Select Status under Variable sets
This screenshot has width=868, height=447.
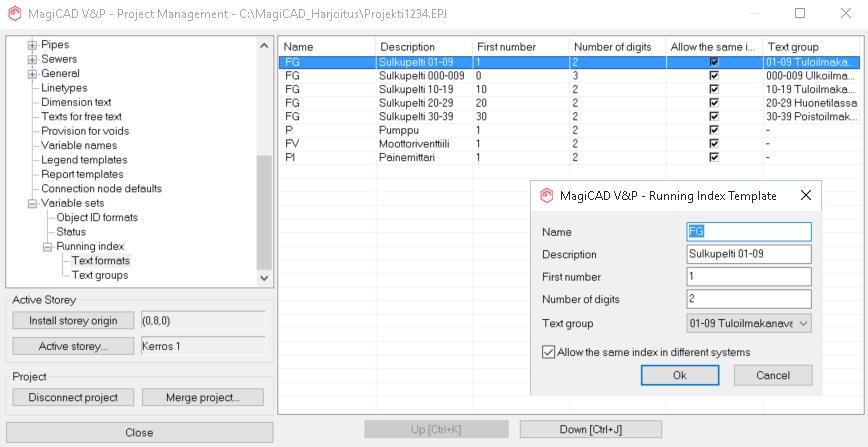coord(71,232)
